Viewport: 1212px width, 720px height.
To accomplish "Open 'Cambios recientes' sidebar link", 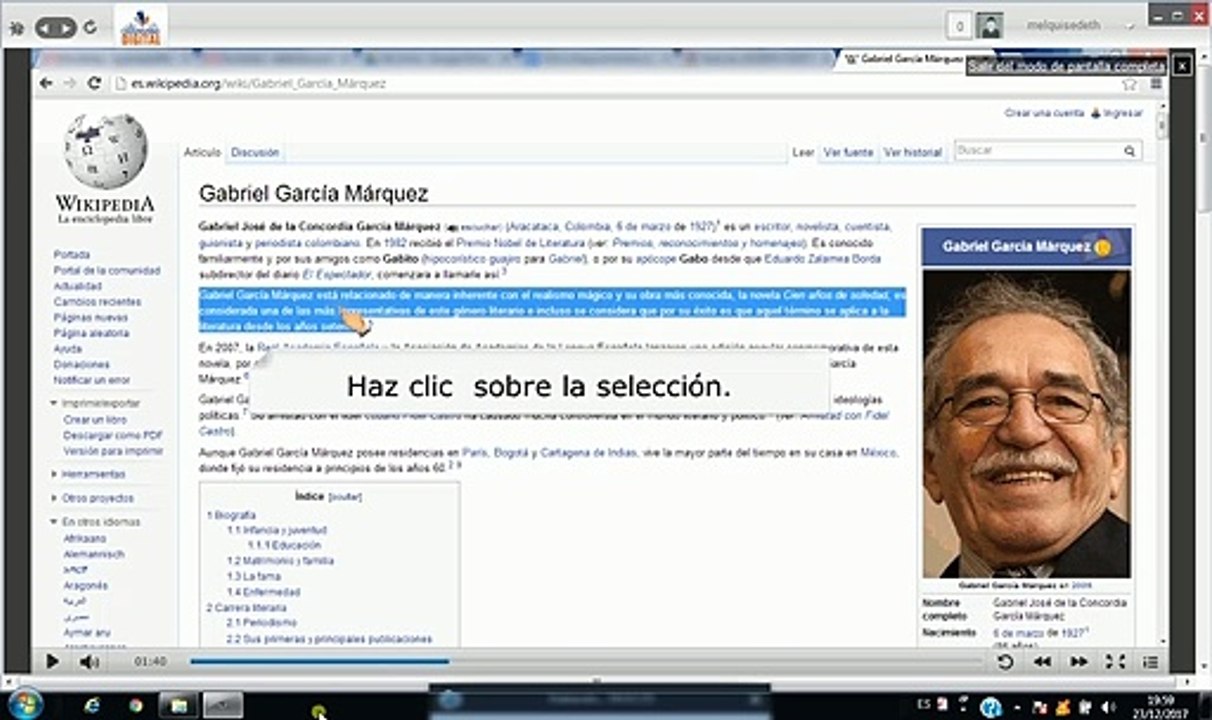I will (x=97, y=302).
